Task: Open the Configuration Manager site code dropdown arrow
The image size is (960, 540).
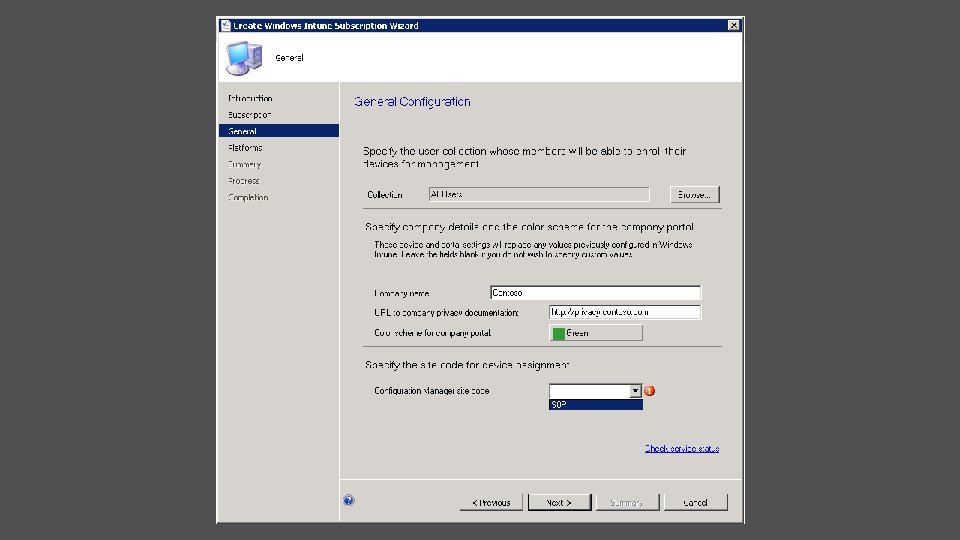Action: (635, 391)
